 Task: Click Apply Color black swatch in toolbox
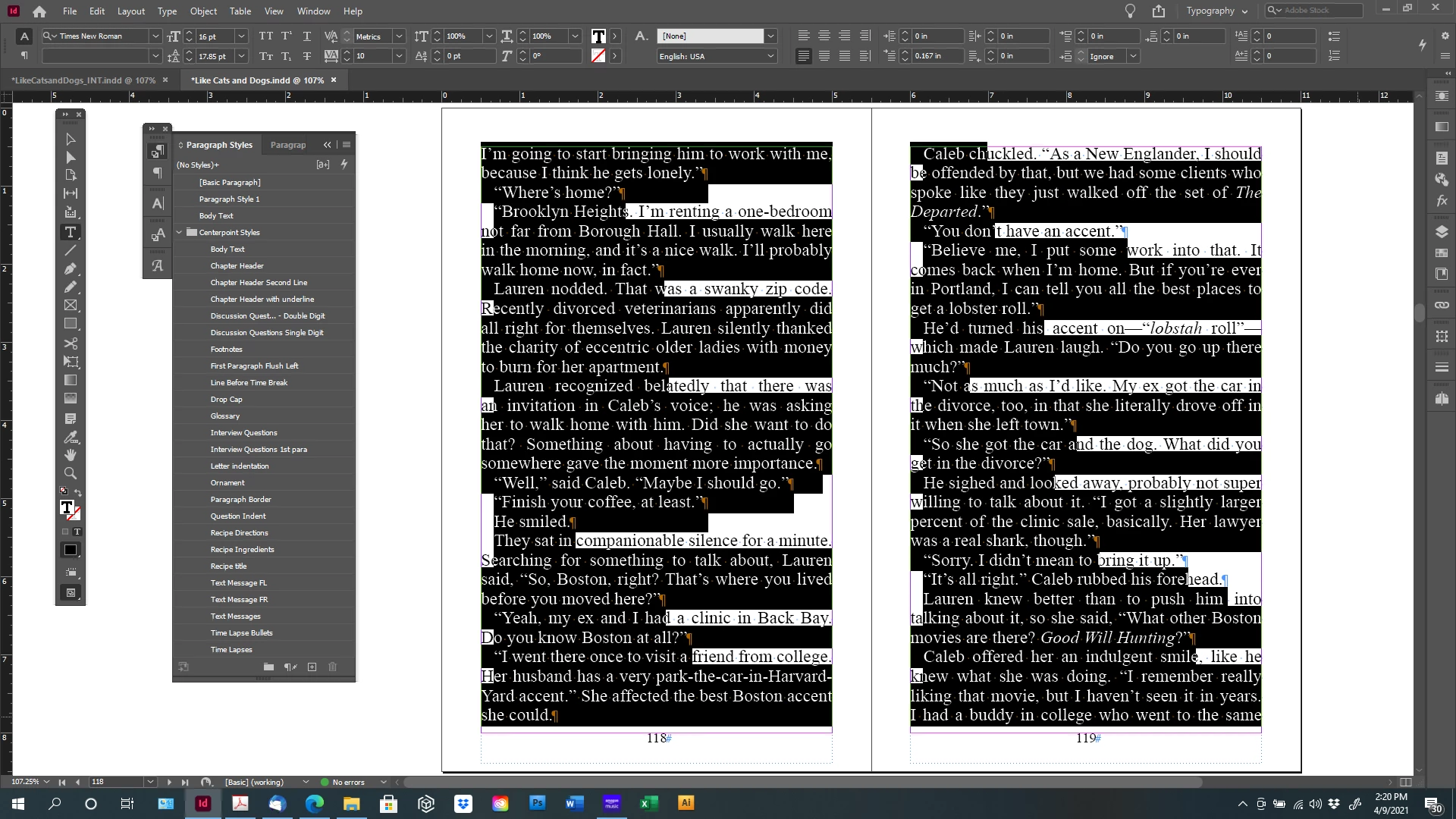pyautogui.click(x=71, y=550)
